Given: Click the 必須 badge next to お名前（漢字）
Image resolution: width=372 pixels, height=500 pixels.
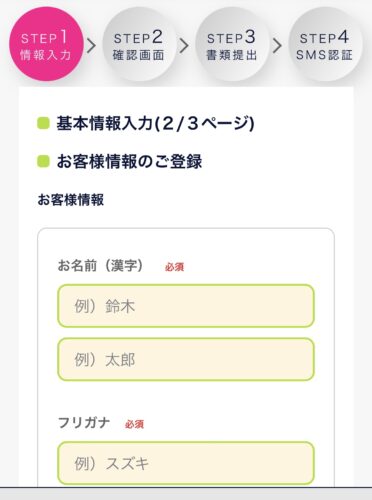Looking at the screenshot, I should [174, 267].
